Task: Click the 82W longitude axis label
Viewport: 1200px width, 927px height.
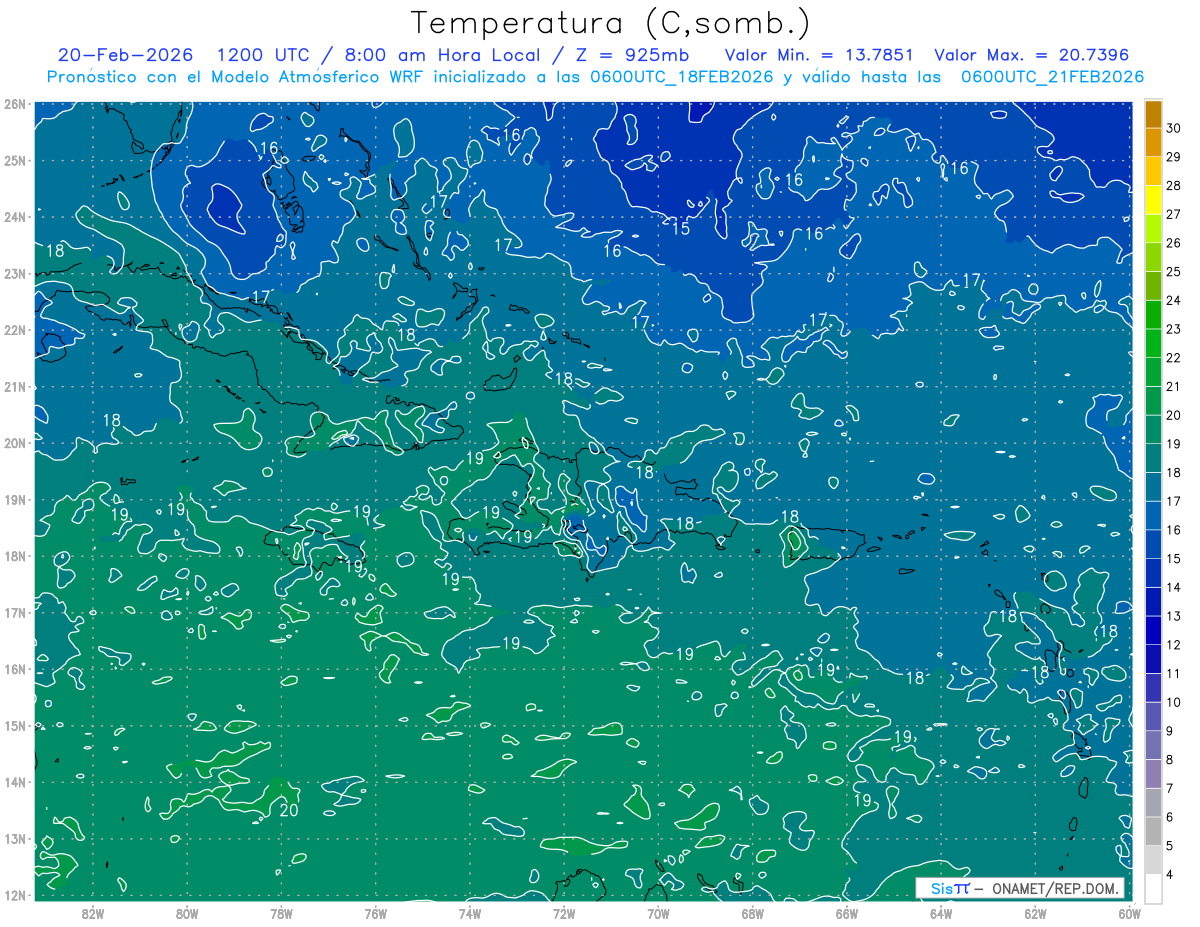Action: point(92,912)
